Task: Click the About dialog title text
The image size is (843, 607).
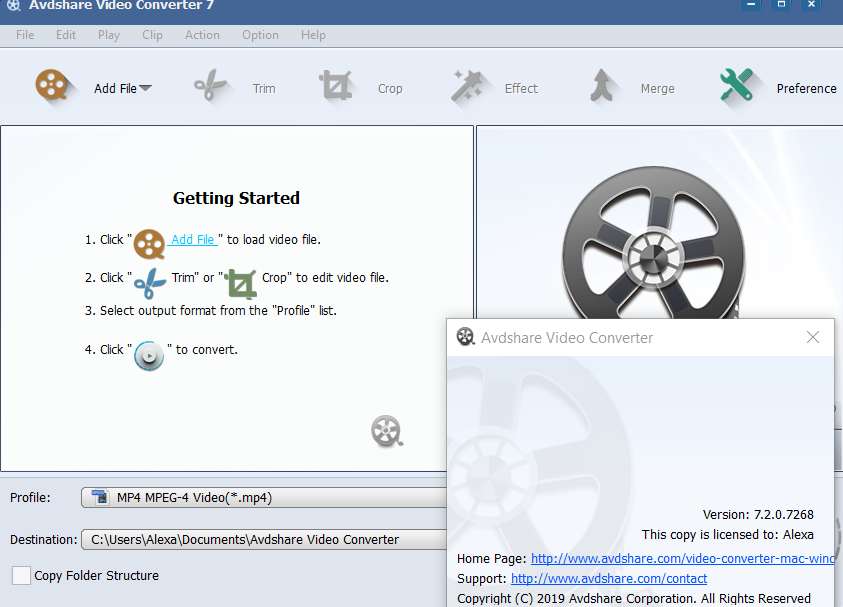Action: coord(567,338)
